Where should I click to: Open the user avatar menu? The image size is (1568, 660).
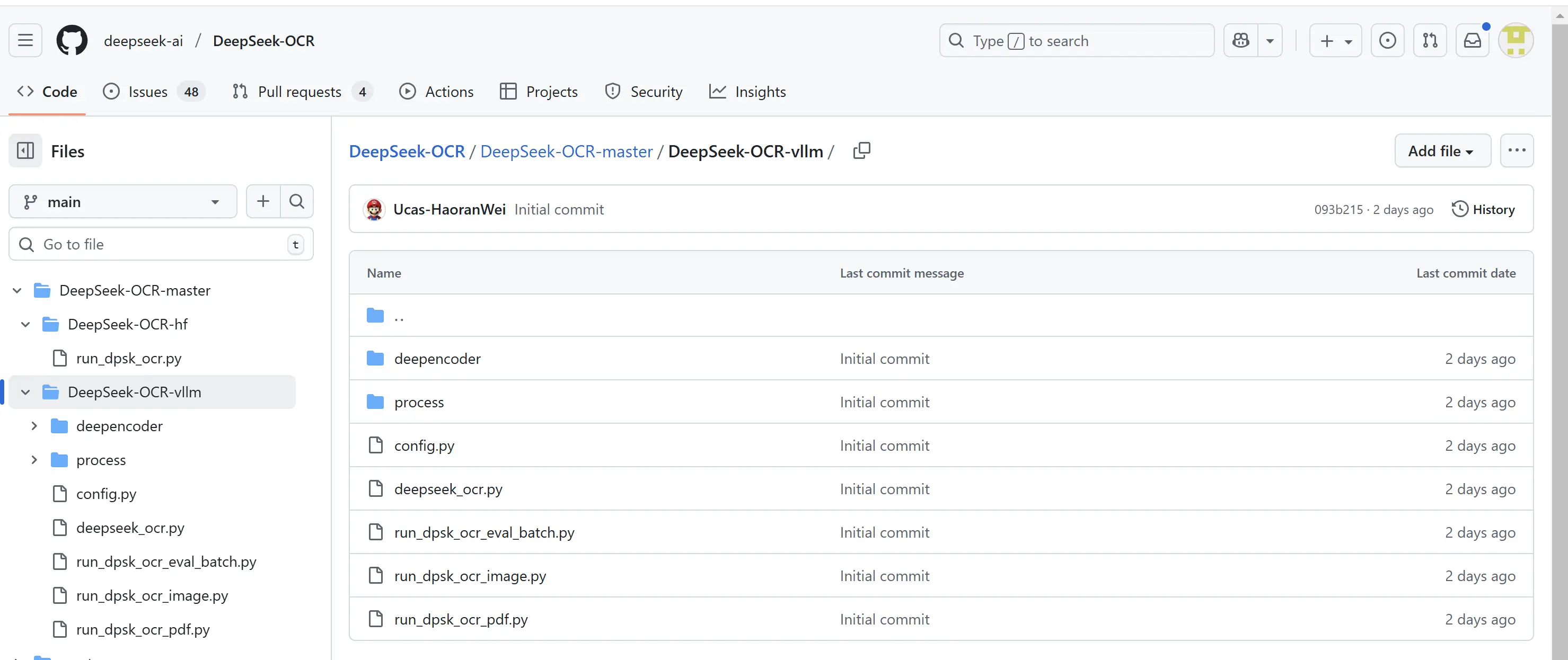click(1515, 41)
